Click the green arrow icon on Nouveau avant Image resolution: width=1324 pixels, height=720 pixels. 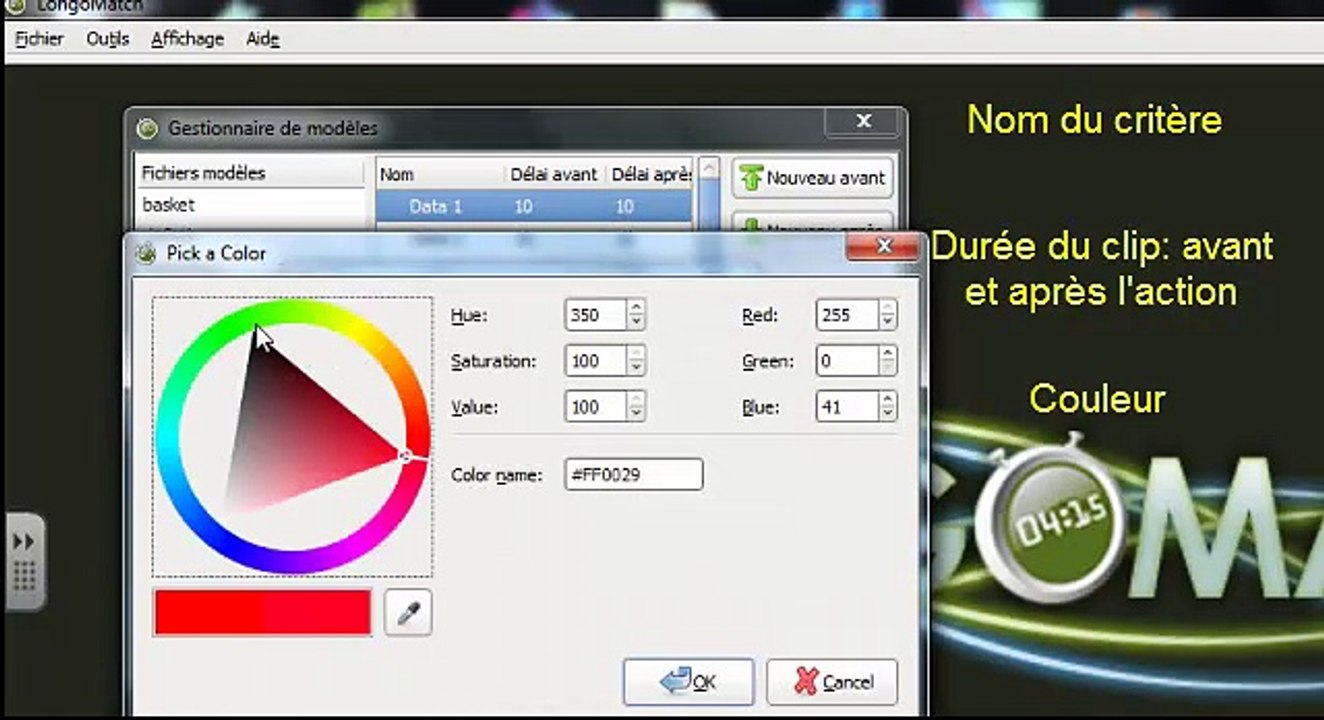tap(750, 178)
